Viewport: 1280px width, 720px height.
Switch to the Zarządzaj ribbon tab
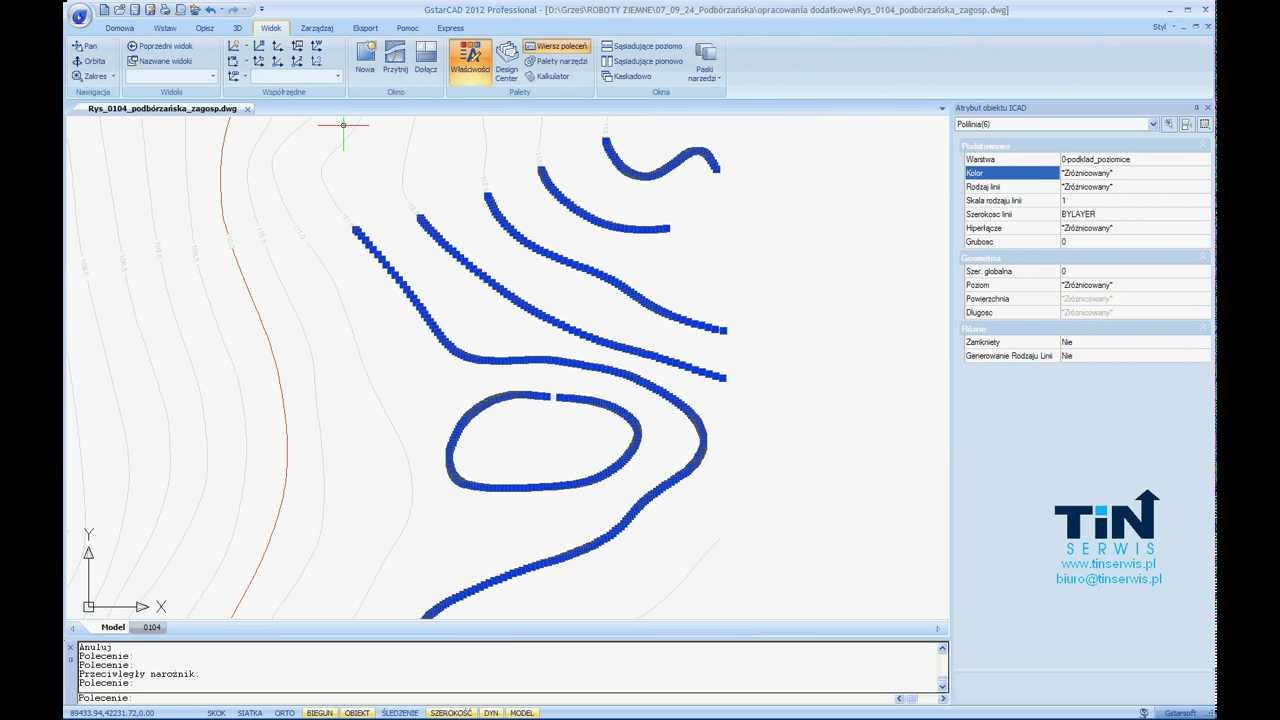click(317, 28)
